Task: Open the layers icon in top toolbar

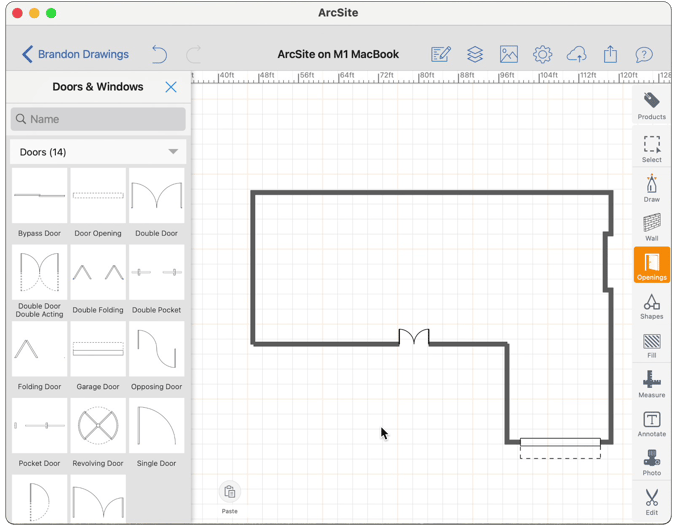Action: 475,54
